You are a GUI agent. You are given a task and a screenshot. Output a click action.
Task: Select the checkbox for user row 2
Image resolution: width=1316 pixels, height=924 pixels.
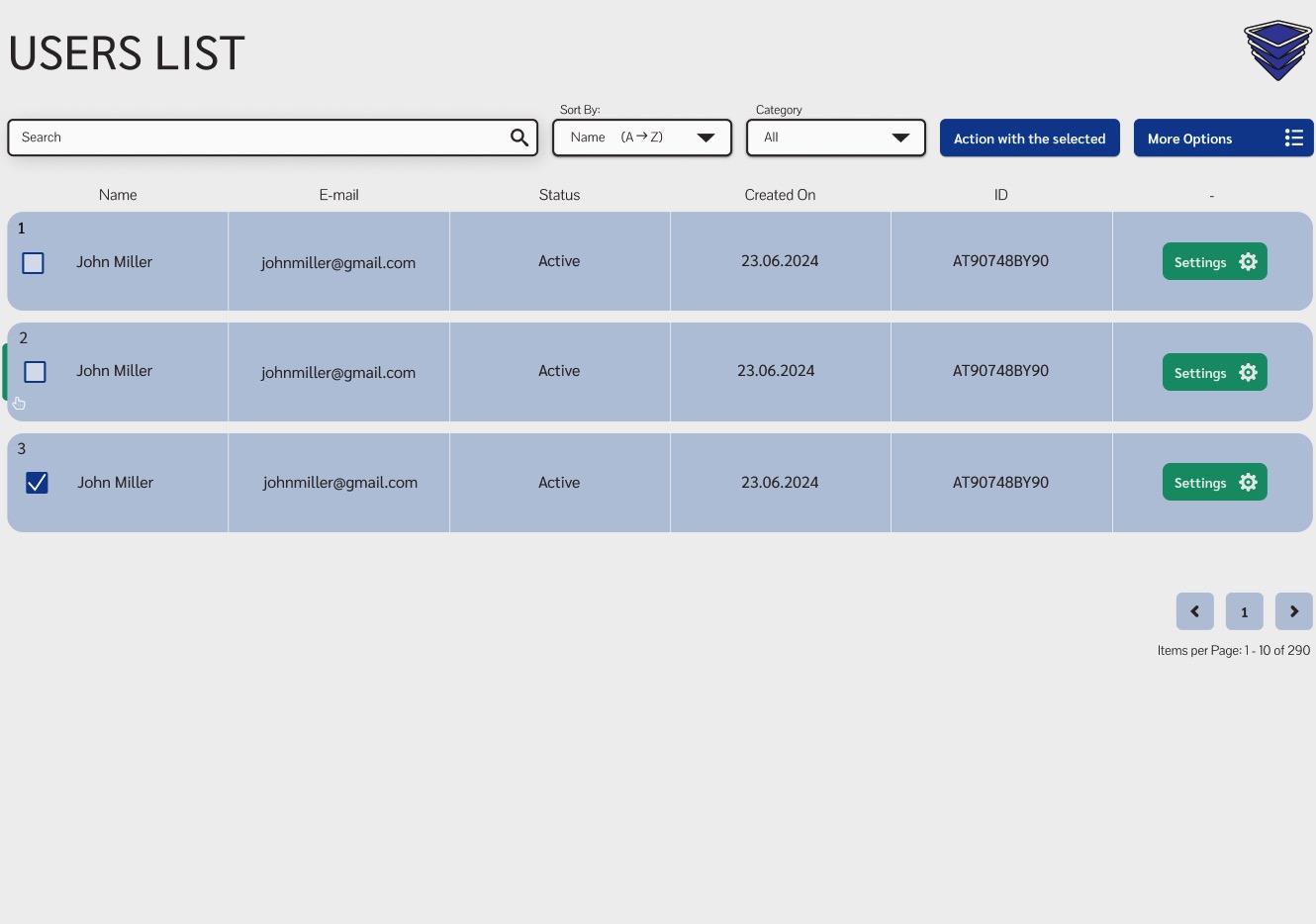coord(35,372)
